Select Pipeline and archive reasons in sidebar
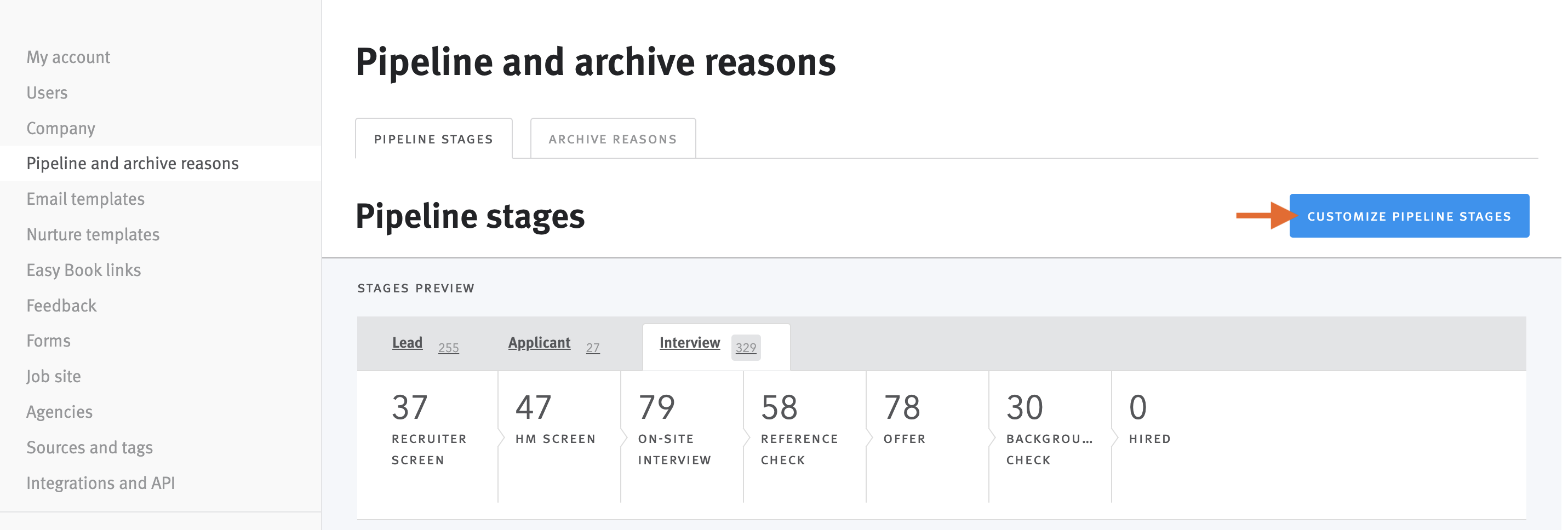Screen dimensions: 1568x530 (x=133, y=163)
